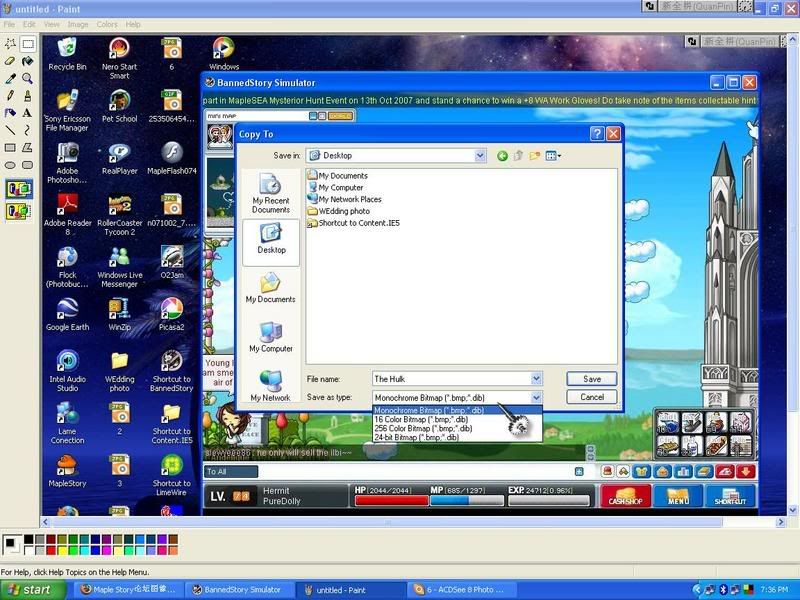Click the MapleStory desktop icon
This screenshot has width=800, height=600.
coord(67,470)
